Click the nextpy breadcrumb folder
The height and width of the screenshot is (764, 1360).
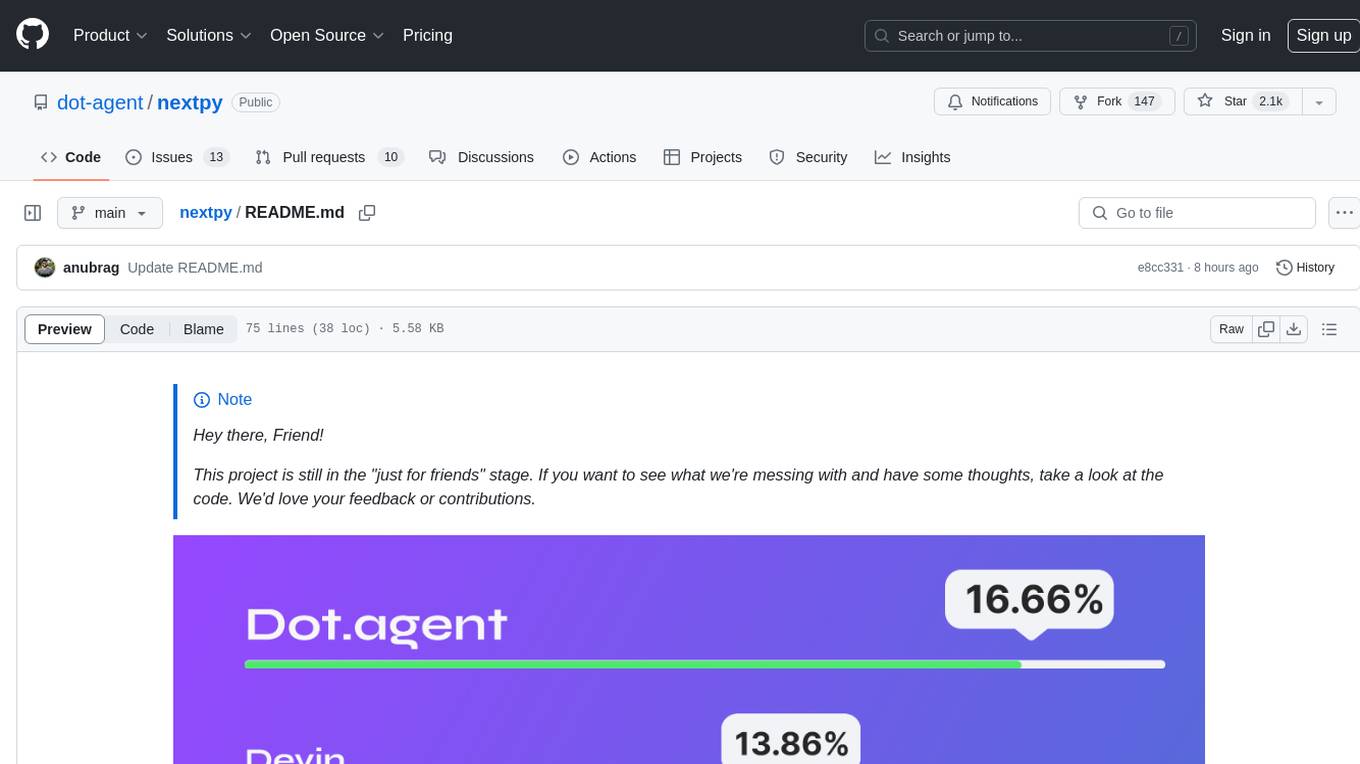pyautogui.click(x=205, y=212)
